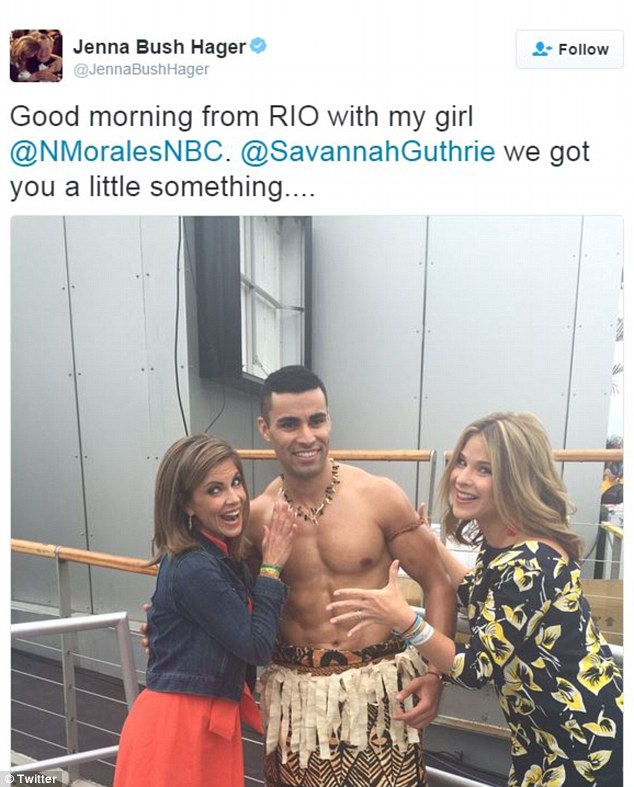This screenshot has width=634, height=787.
Task: Click the tooth necklace in the photo
Action: click(x=311, y=494)
